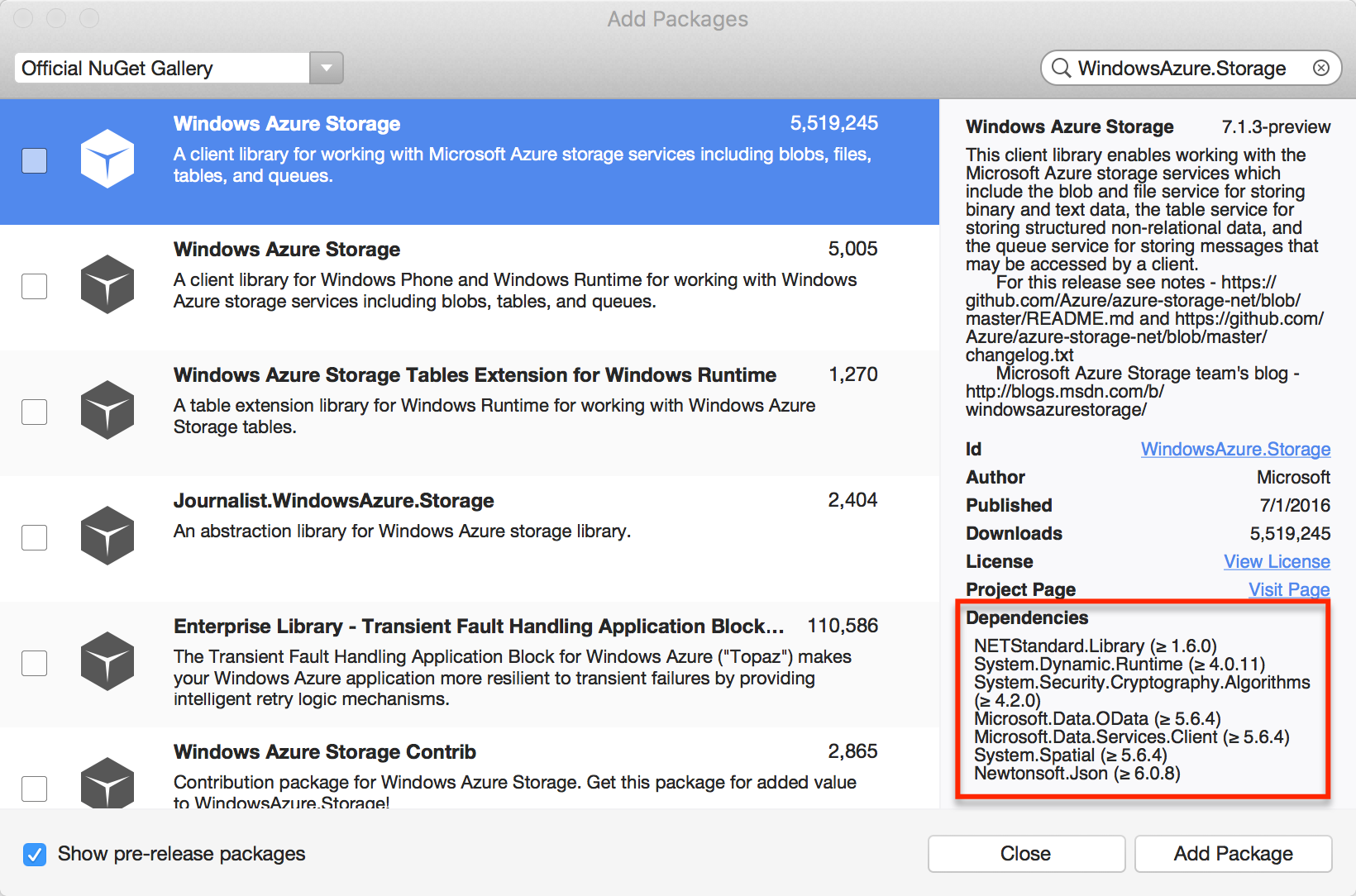Screen dimensions: 1356x896
Task: Click the 'System.Security.Cryptography.Algorithms' dependency
Action: [x=1142, y=682]
